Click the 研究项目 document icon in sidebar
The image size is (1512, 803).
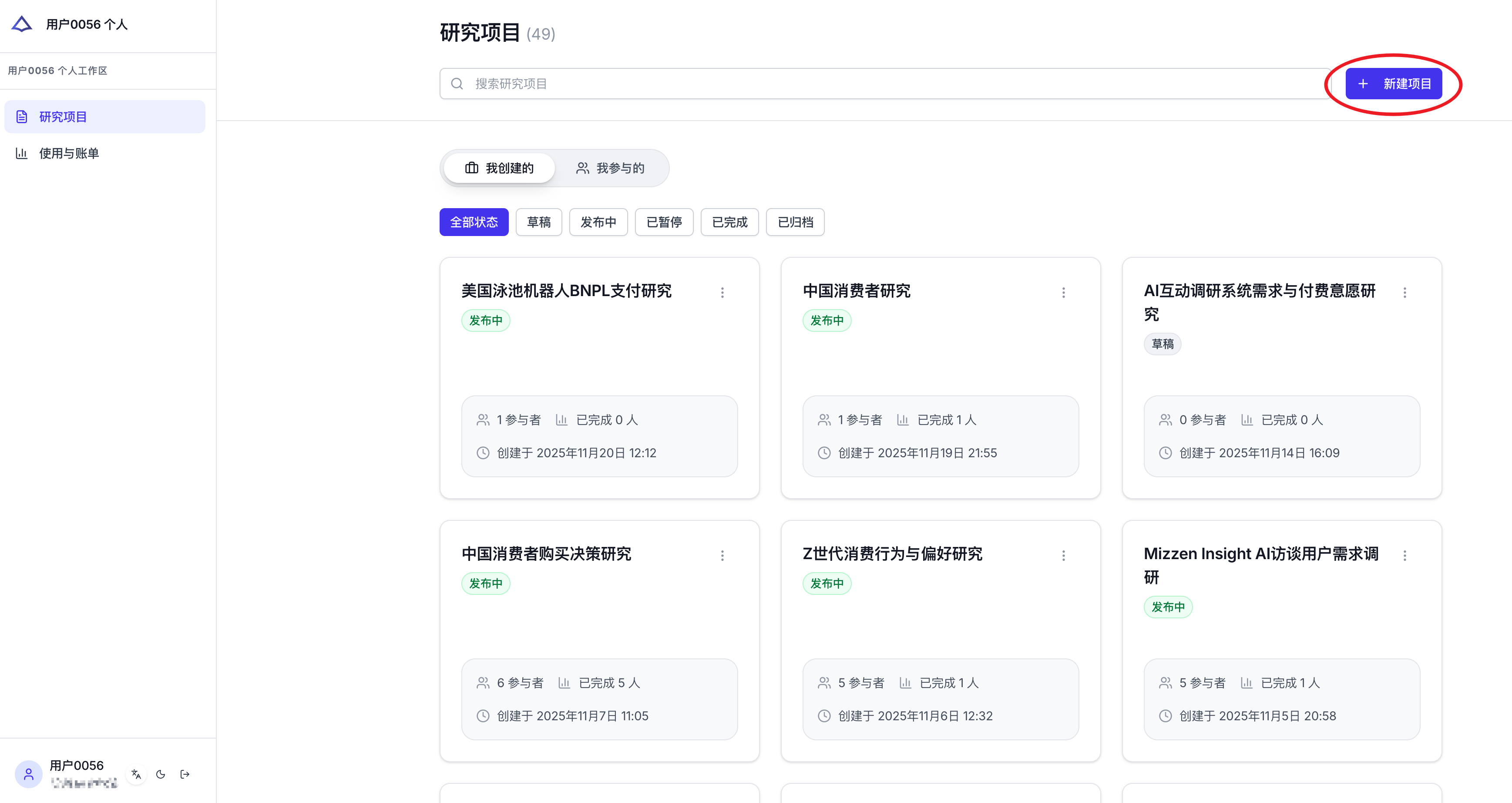point(22,117)
